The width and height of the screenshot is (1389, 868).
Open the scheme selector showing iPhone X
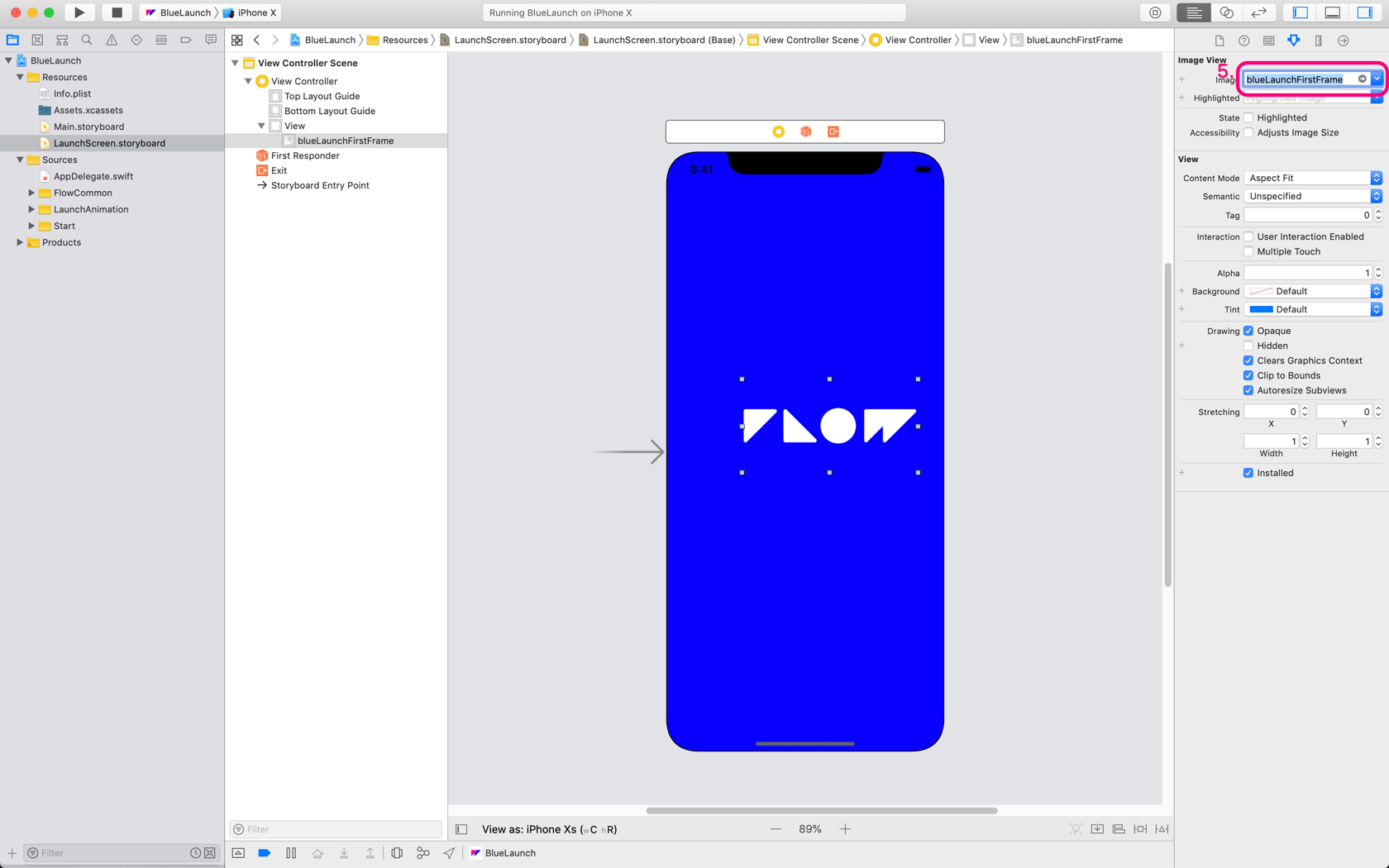click(251, 12)
